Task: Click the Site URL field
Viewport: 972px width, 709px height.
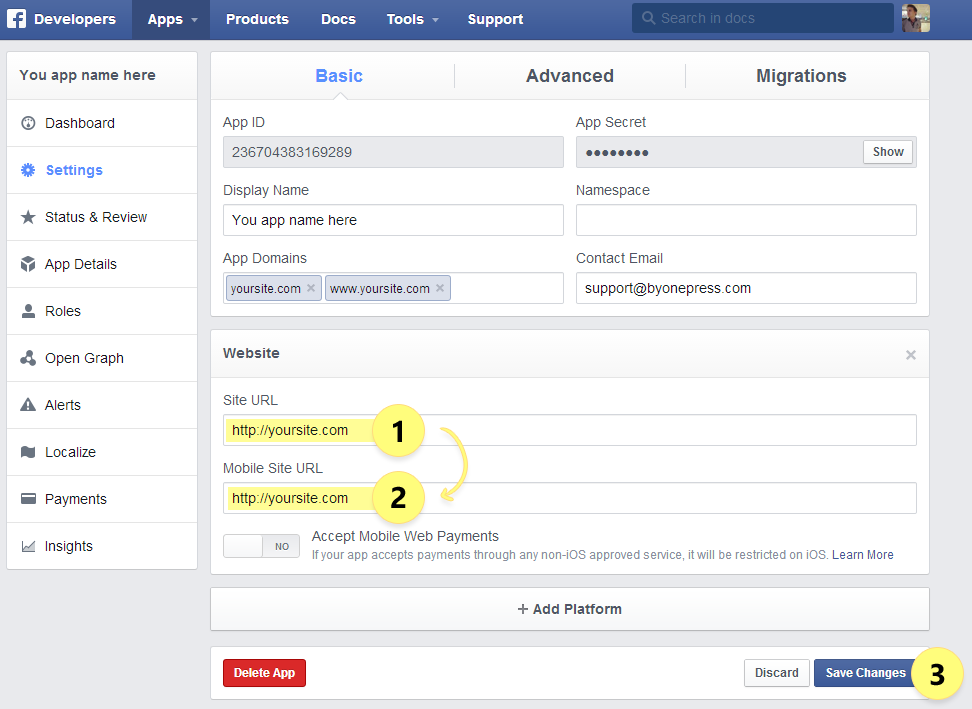Action: point(570,430)
